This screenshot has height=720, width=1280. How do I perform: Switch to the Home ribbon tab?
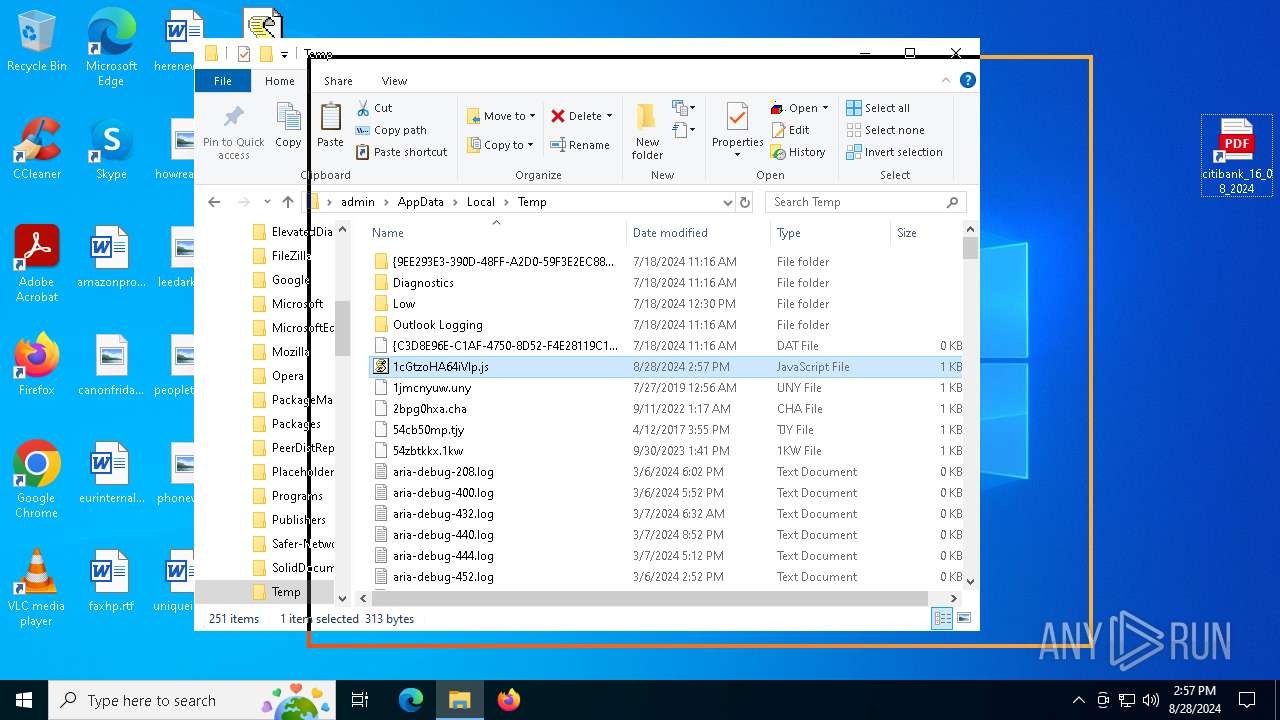point(279,81)
